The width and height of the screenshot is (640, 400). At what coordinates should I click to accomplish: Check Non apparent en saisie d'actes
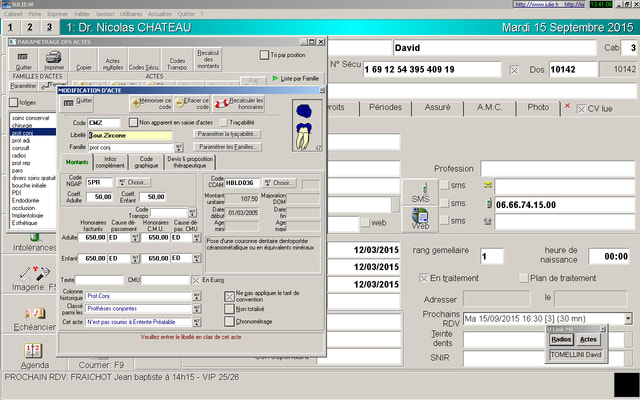tap(133, 121)
